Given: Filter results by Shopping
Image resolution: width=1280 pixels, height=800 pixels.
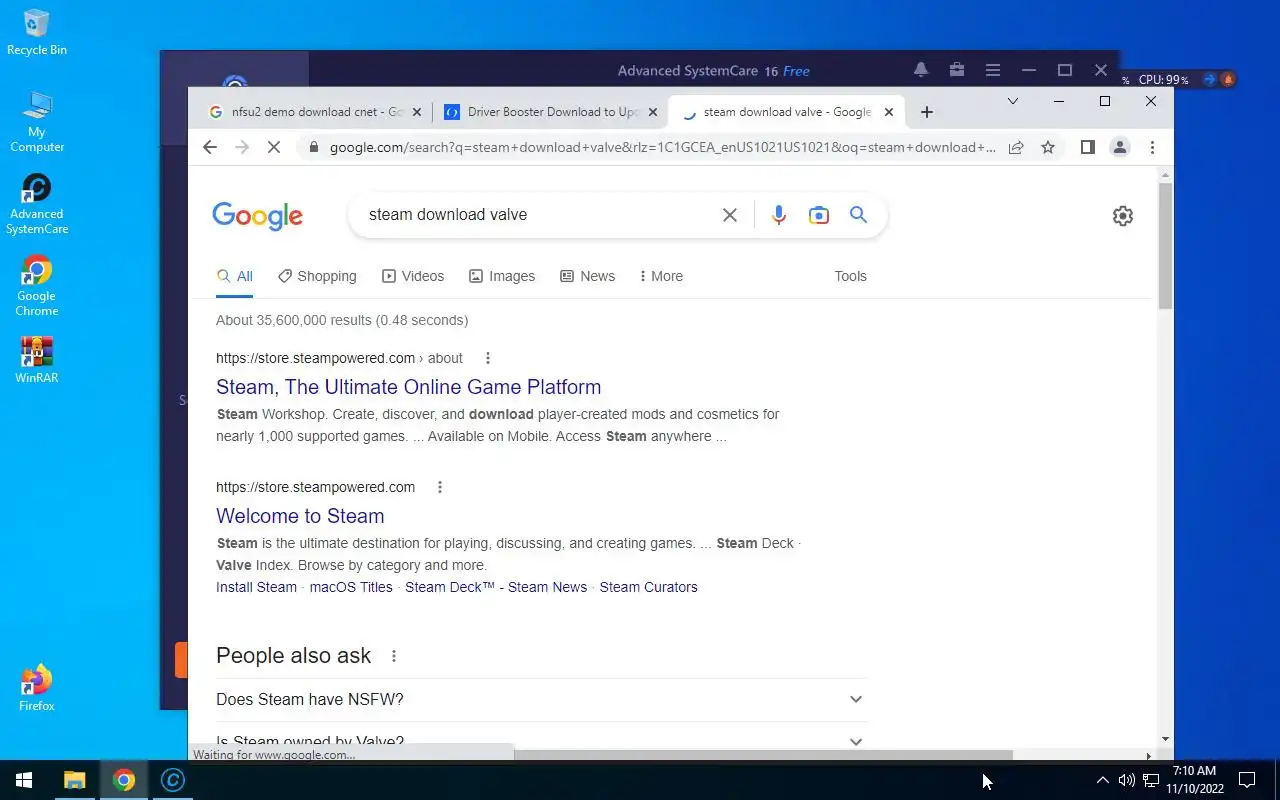Looking at the screenshot, I should (317, 276).
